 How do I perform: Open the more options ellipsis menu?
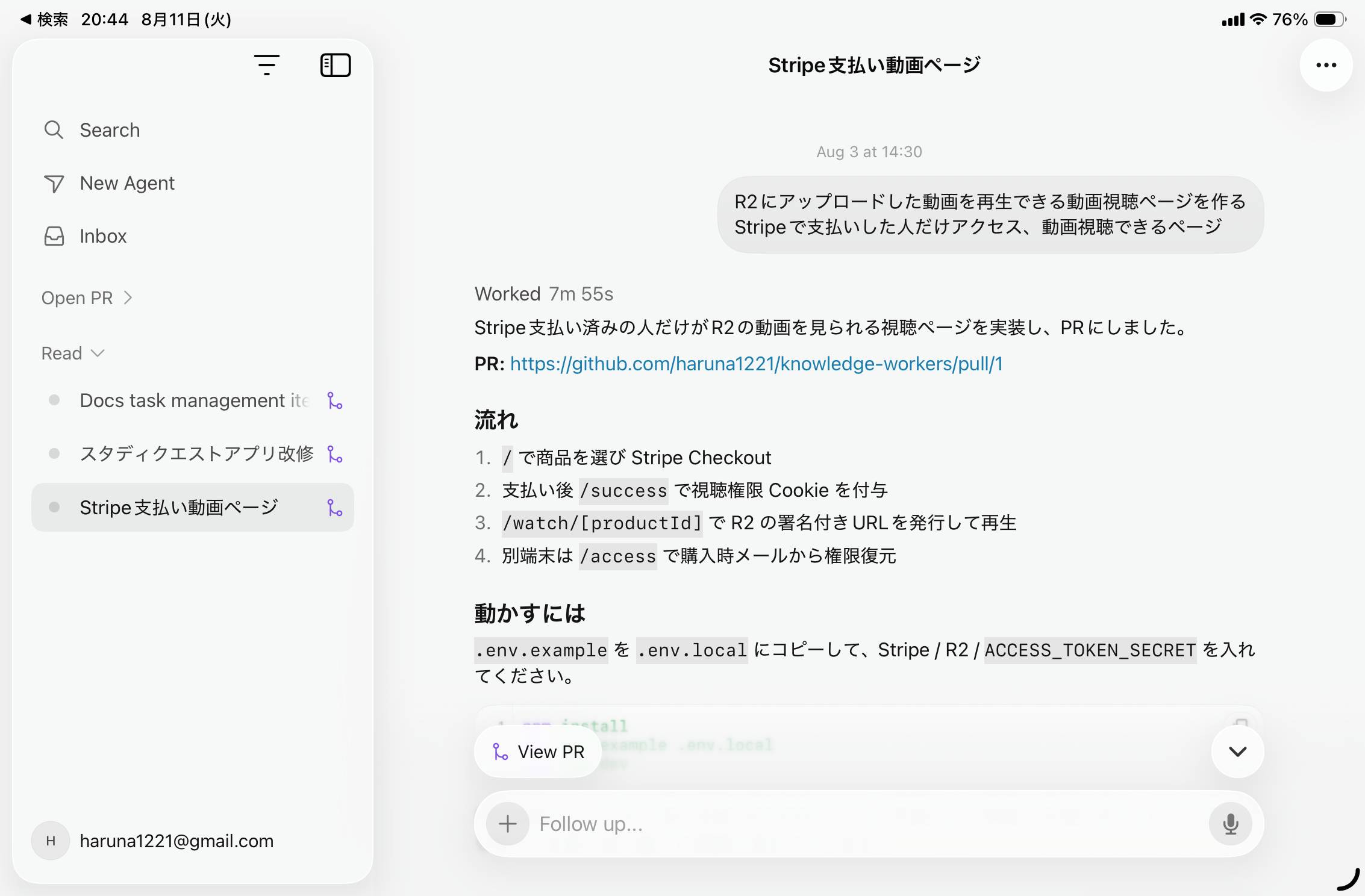click(1326, 65)
